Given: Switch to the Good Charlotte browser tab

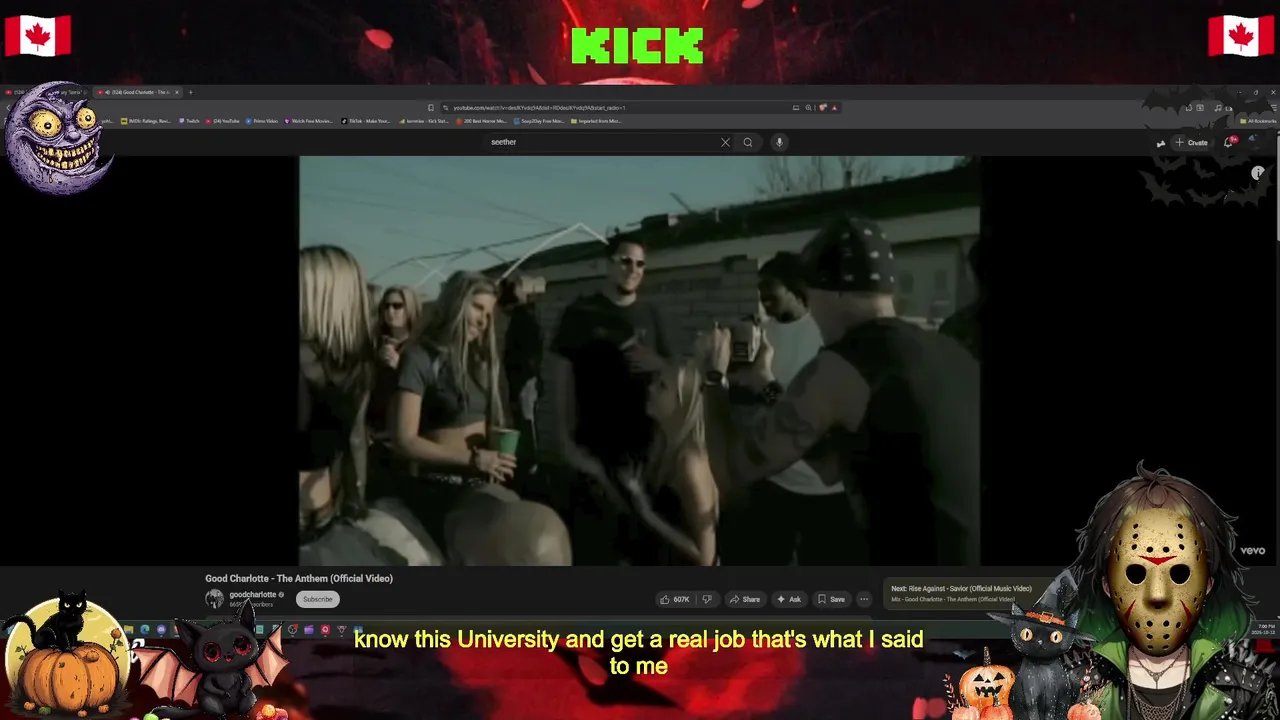Looking at the screenshot, I should pos(138,92).
